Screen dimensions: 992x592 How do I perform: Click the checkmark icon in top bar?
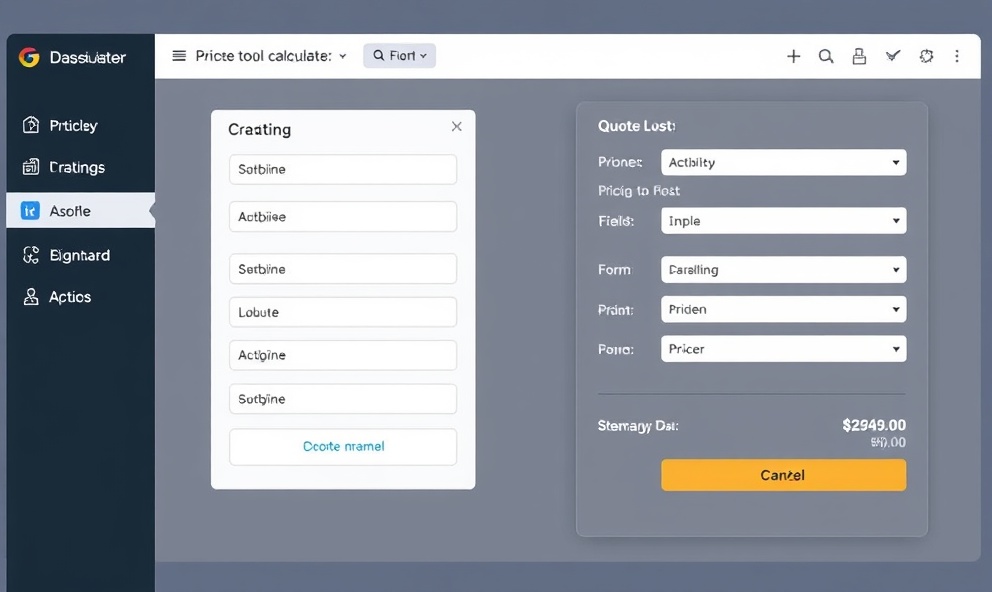coord(892,56)
